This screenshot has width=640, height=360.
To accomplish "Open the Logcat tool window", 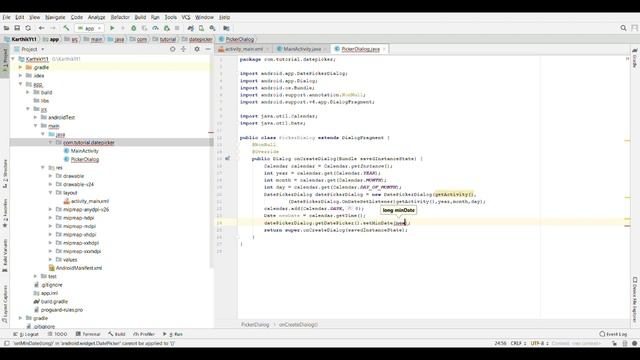I will 26,334.
